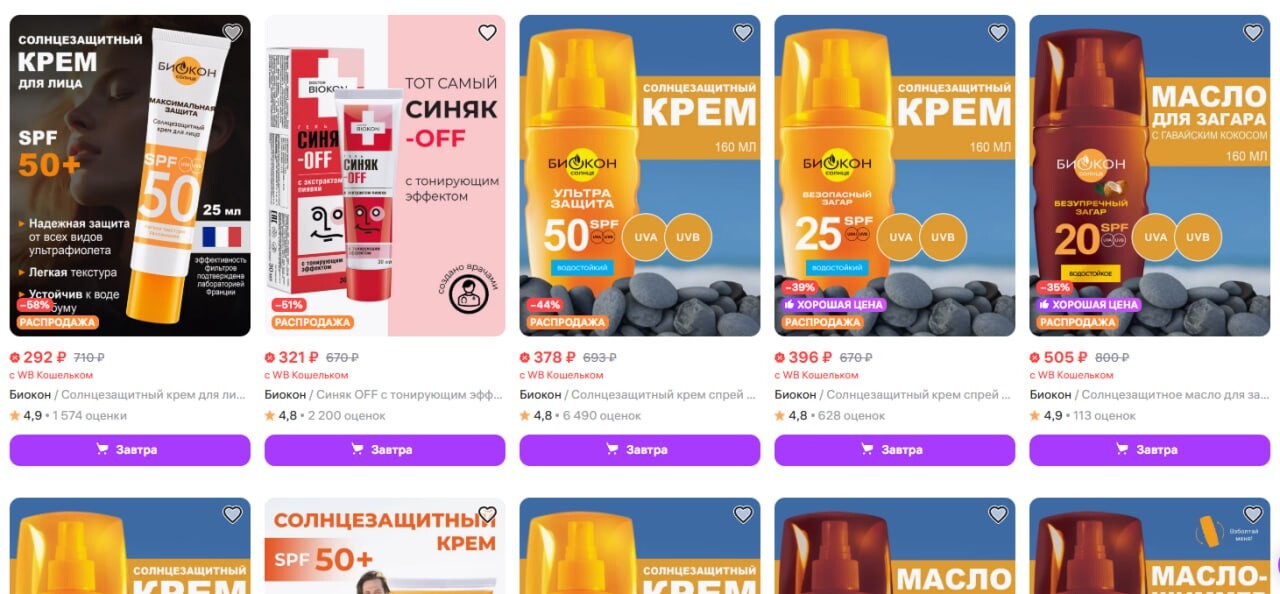Favorite the second-row SPF 50+ Солнцезащитный крем card
This screenshot has width=1280, height=594.
pyautogui.click(x=487, y=514)
